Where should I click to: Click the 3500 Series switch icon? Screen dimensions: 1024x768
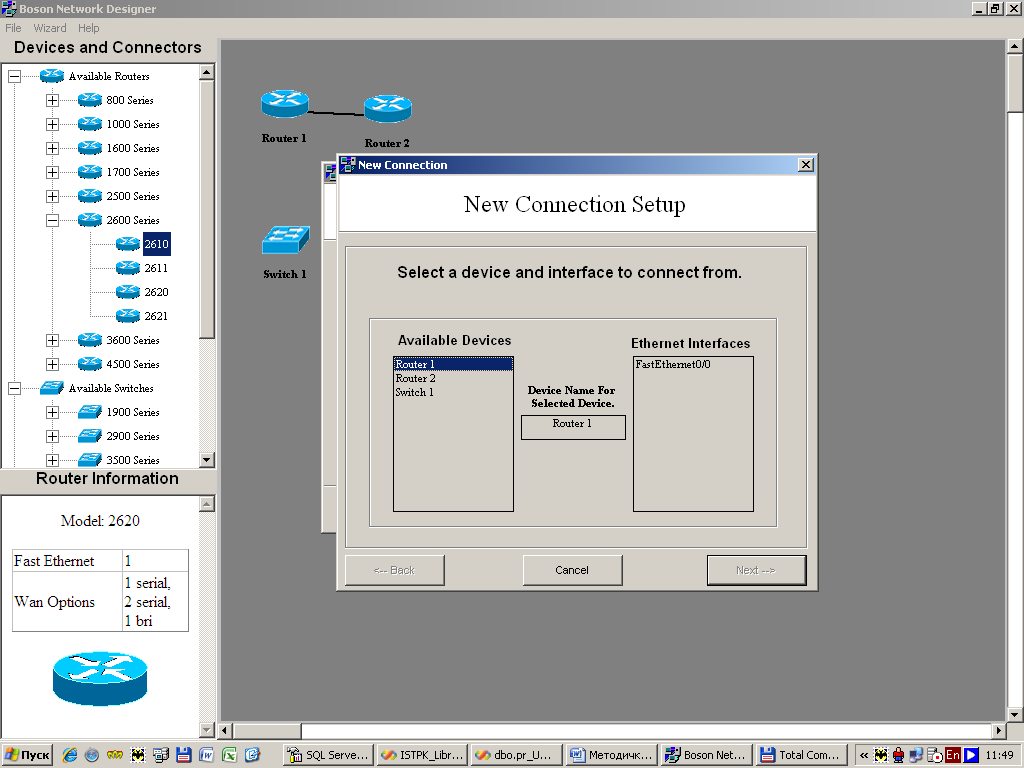point(89,460)
